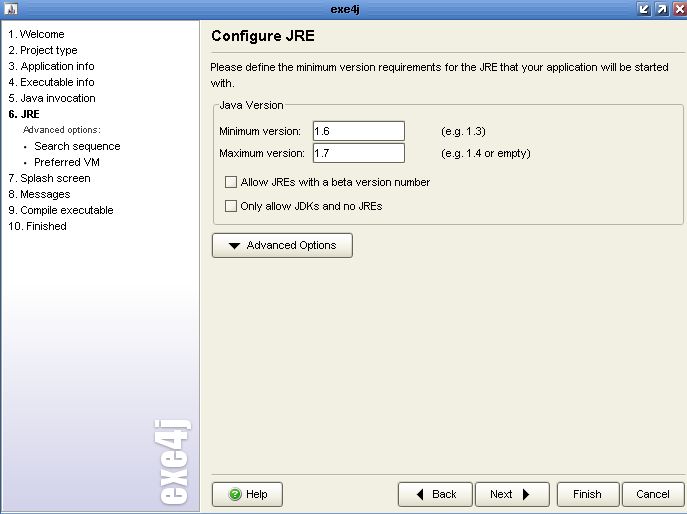
Task: Jump to step 3. Application info
Action: (x=51, y=66)
